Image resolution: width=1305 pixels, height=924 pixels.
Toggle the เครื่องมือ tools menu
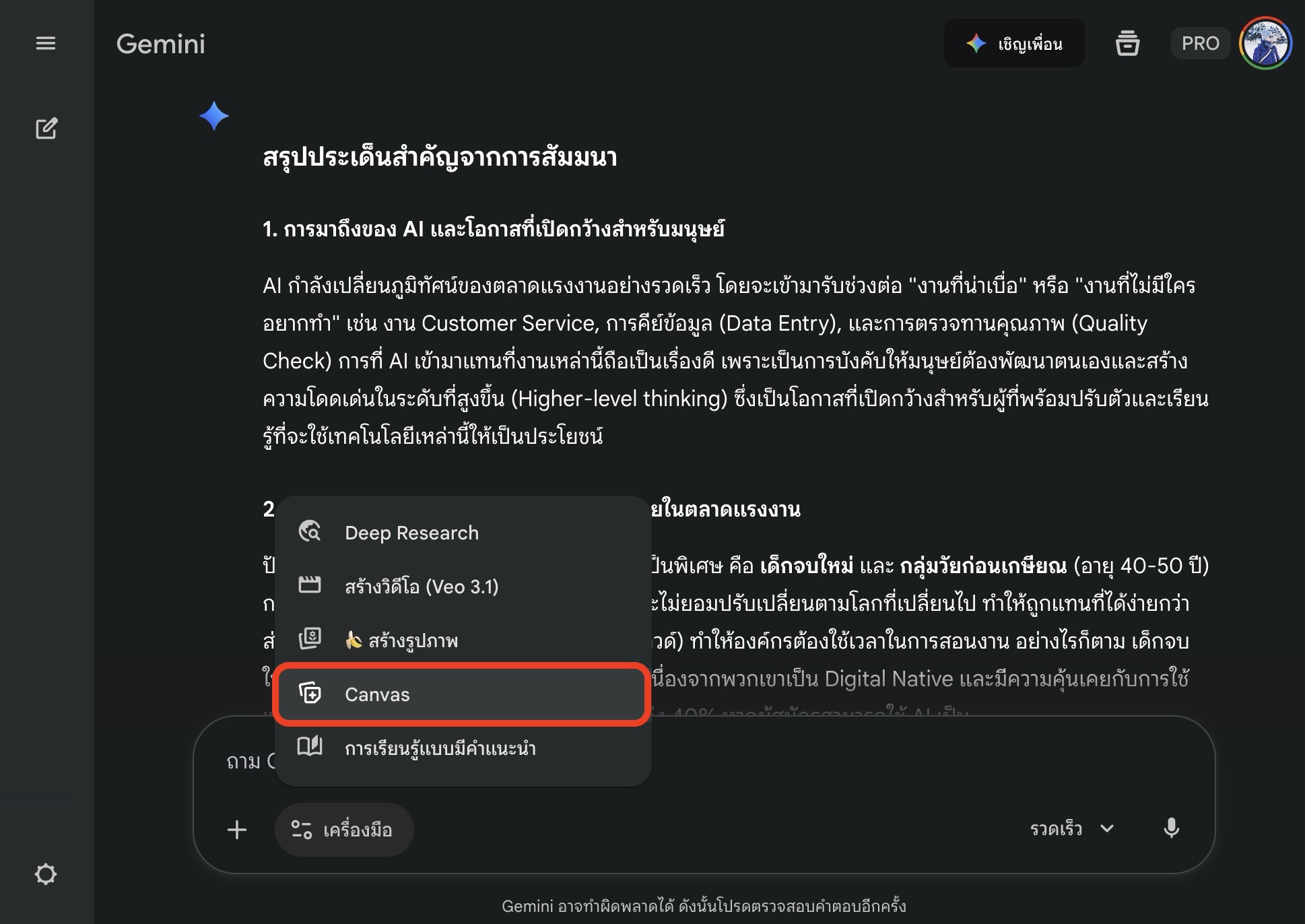[x=343, y=830]
